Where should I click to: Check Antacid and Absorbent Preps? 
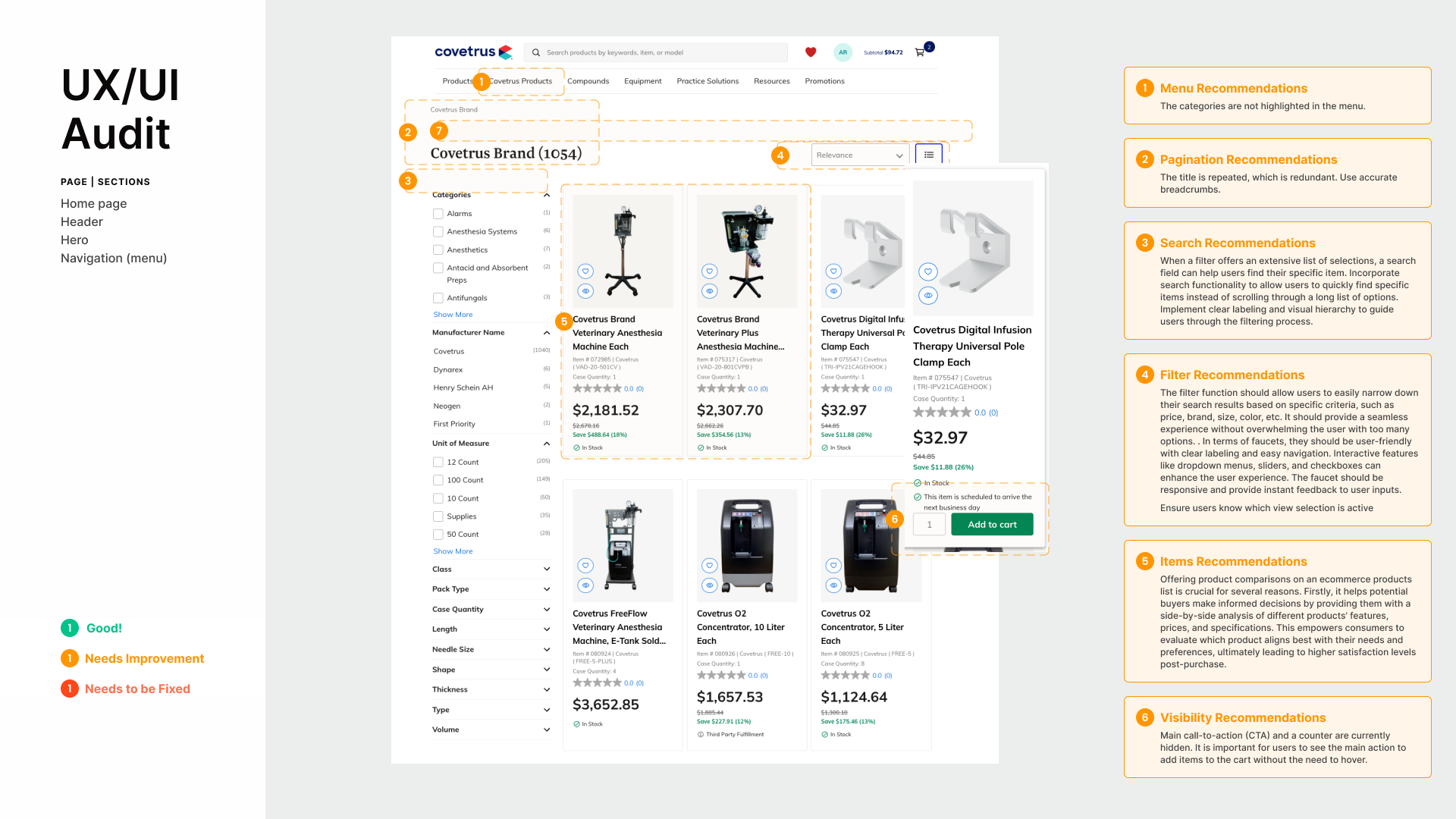coord(438,268)
